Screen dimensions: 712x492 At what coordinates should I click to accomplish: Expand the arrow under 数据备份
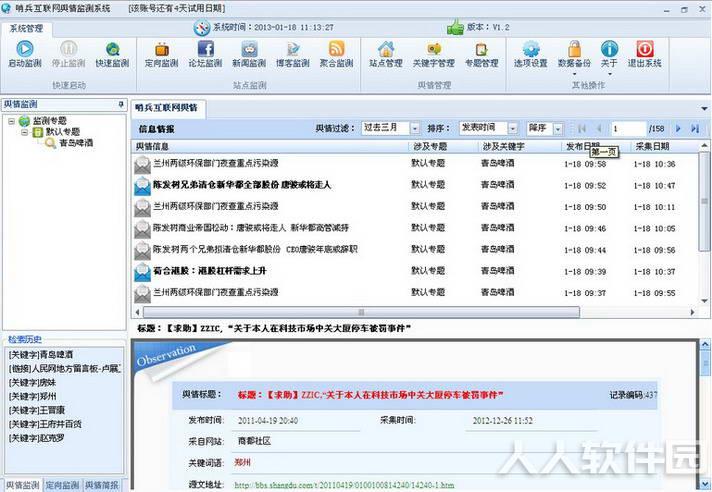[574, 74]
